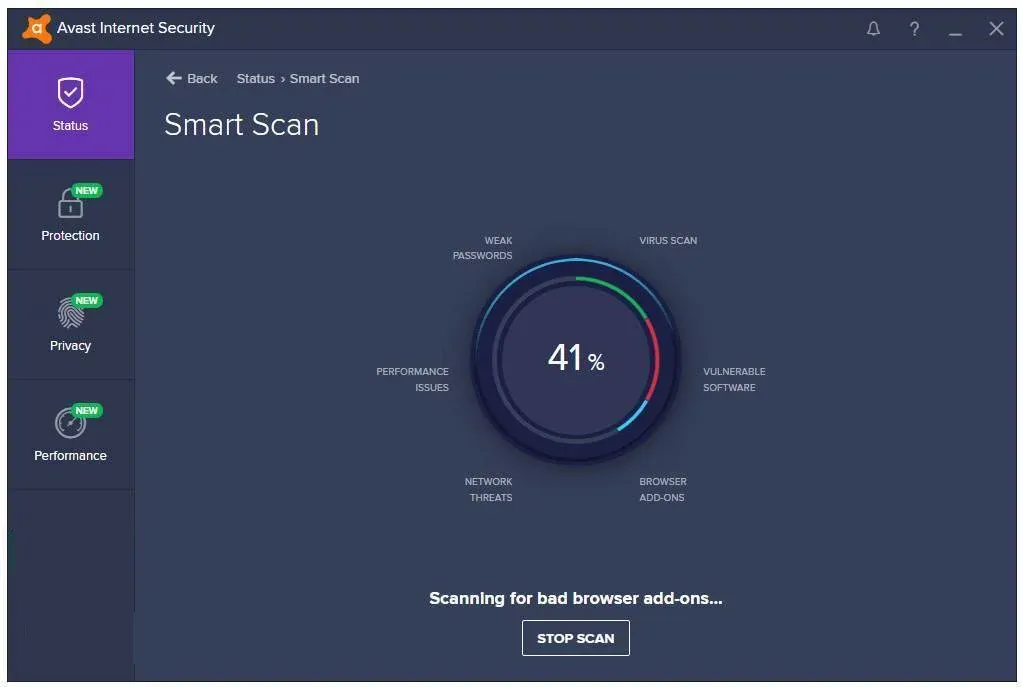Click the NETWORK THREATS label
Viewport: 1022px width, 687px height.
pos(488,490)
